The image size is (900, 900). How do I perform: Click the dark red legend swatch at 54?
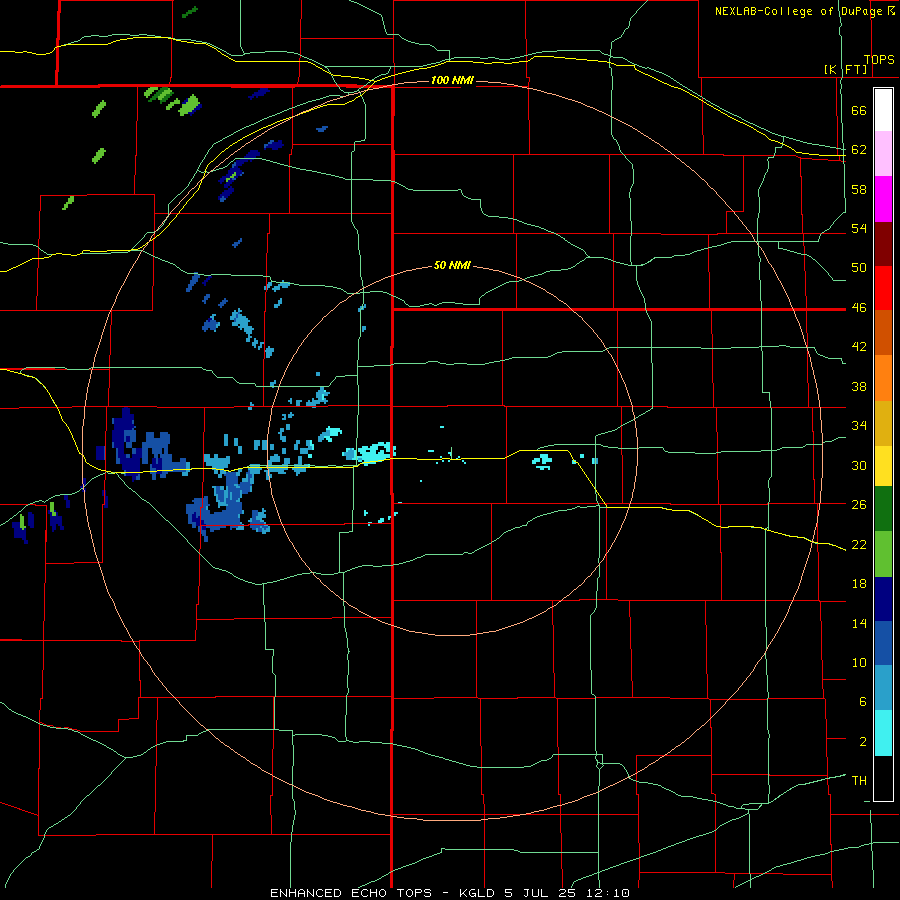883,243
